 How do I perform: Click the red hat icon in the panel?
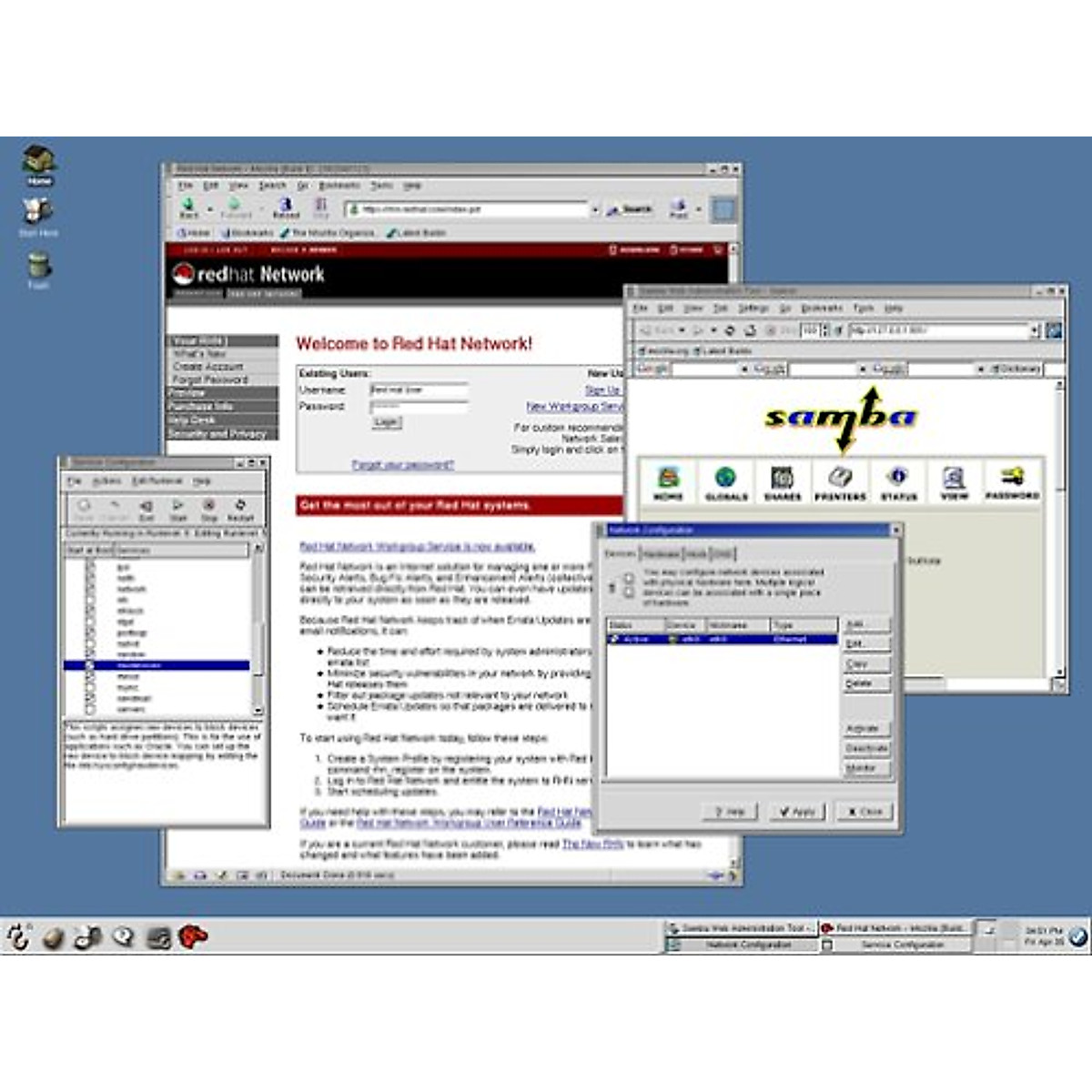tap(193, 936)
